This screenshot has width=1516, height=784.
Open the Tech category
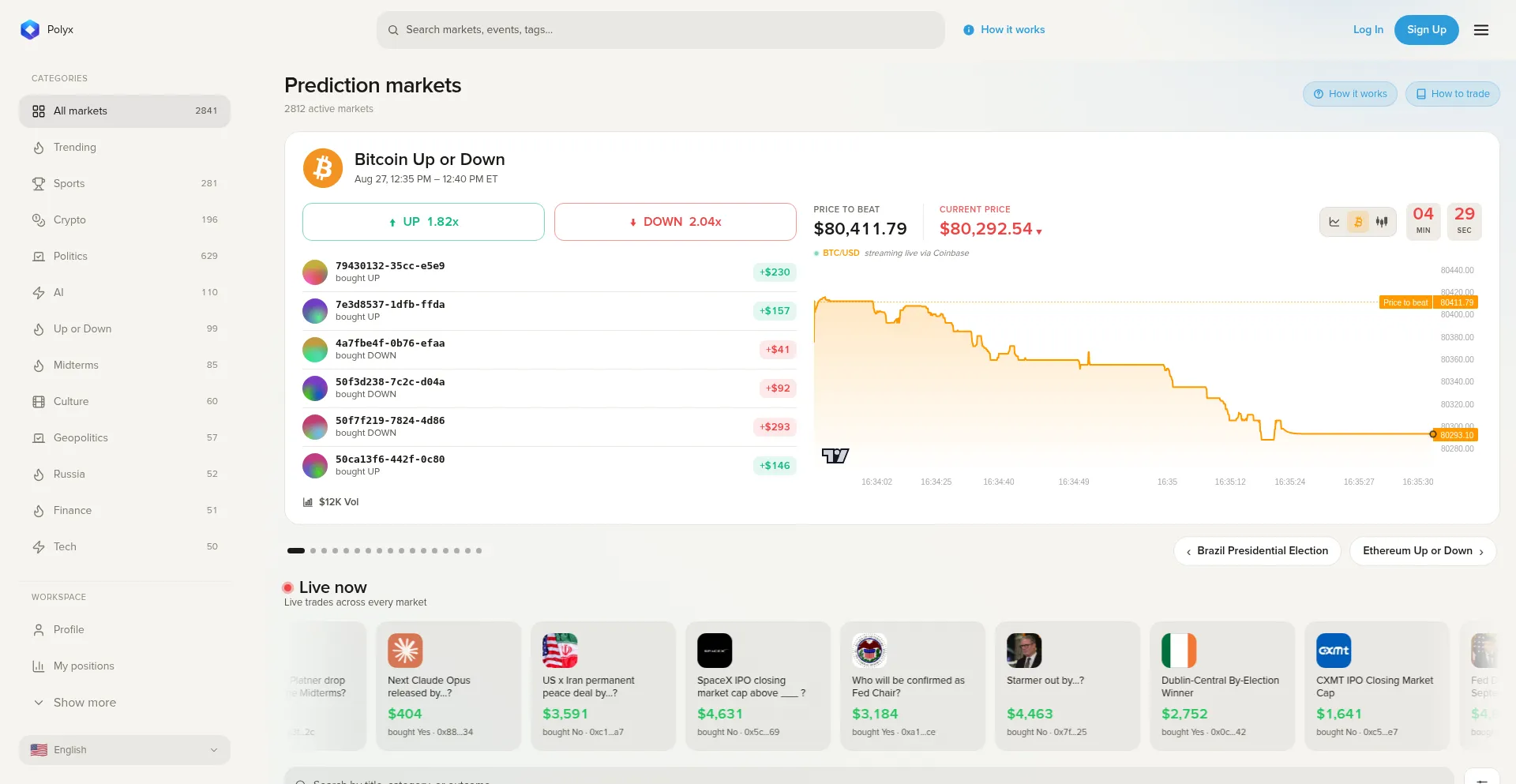click(x=125, y=547)
